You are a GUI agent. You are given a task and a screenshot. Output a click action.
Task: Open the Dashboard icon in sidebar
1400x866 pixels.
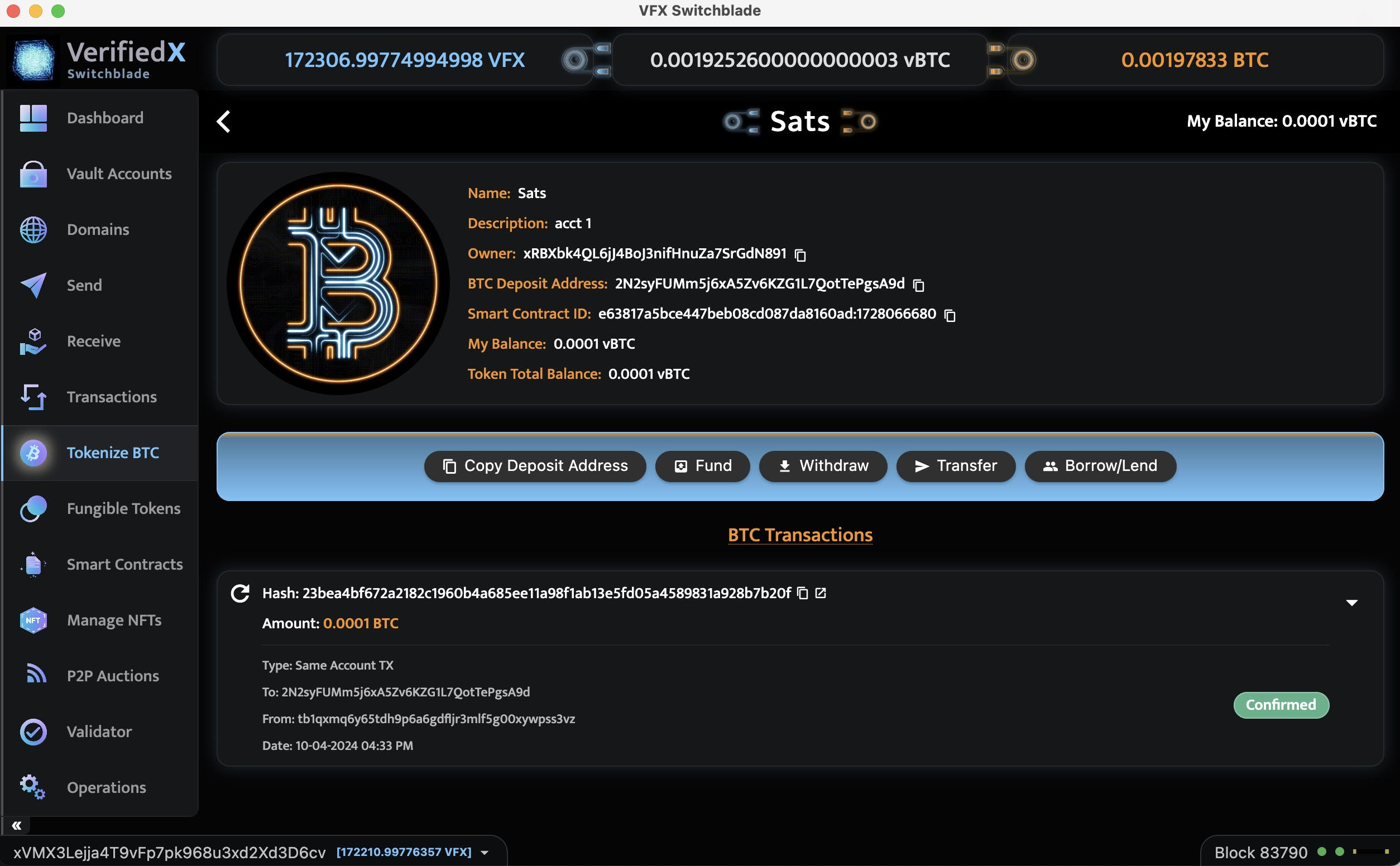(33, 118)
